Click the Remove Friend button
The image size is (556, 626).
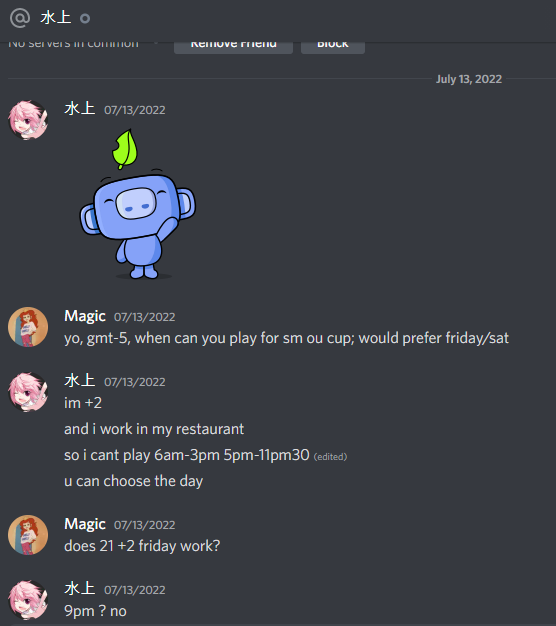pos(233,46)
